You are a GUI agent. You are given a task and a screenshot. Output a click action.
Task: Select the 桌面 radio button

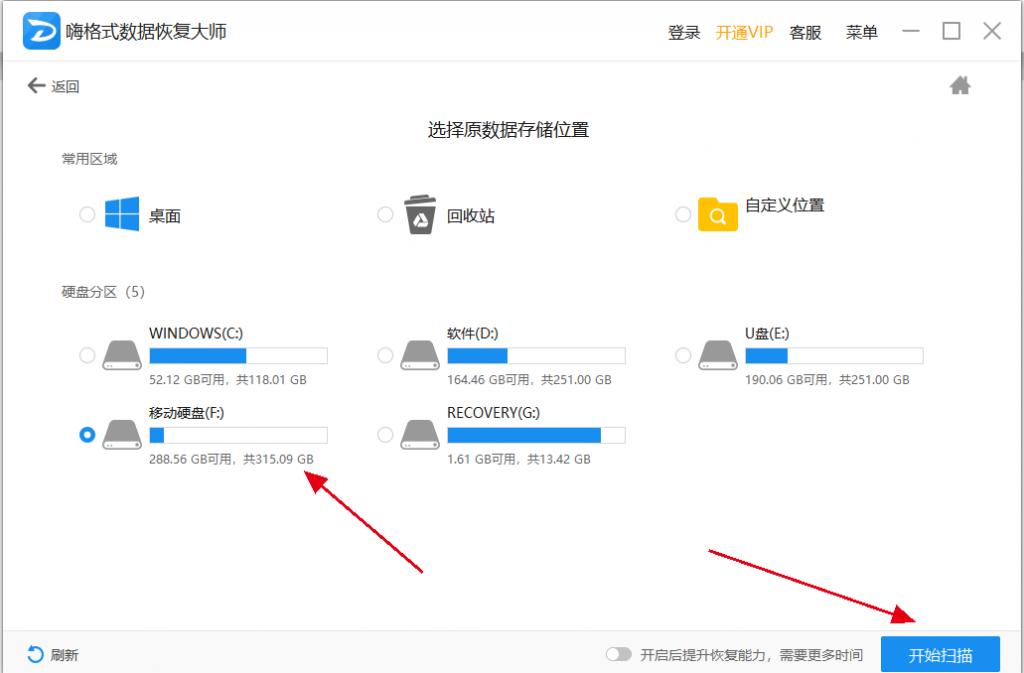[87, 214]
